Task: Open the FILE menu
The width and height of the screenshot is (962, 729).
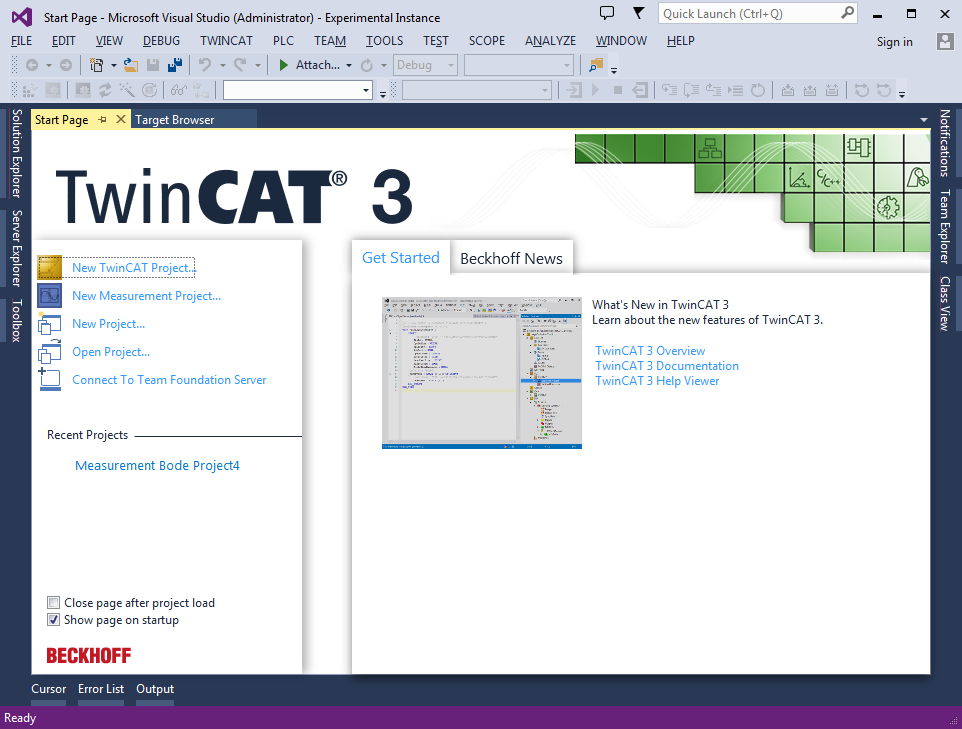Action: pos(21,41)
